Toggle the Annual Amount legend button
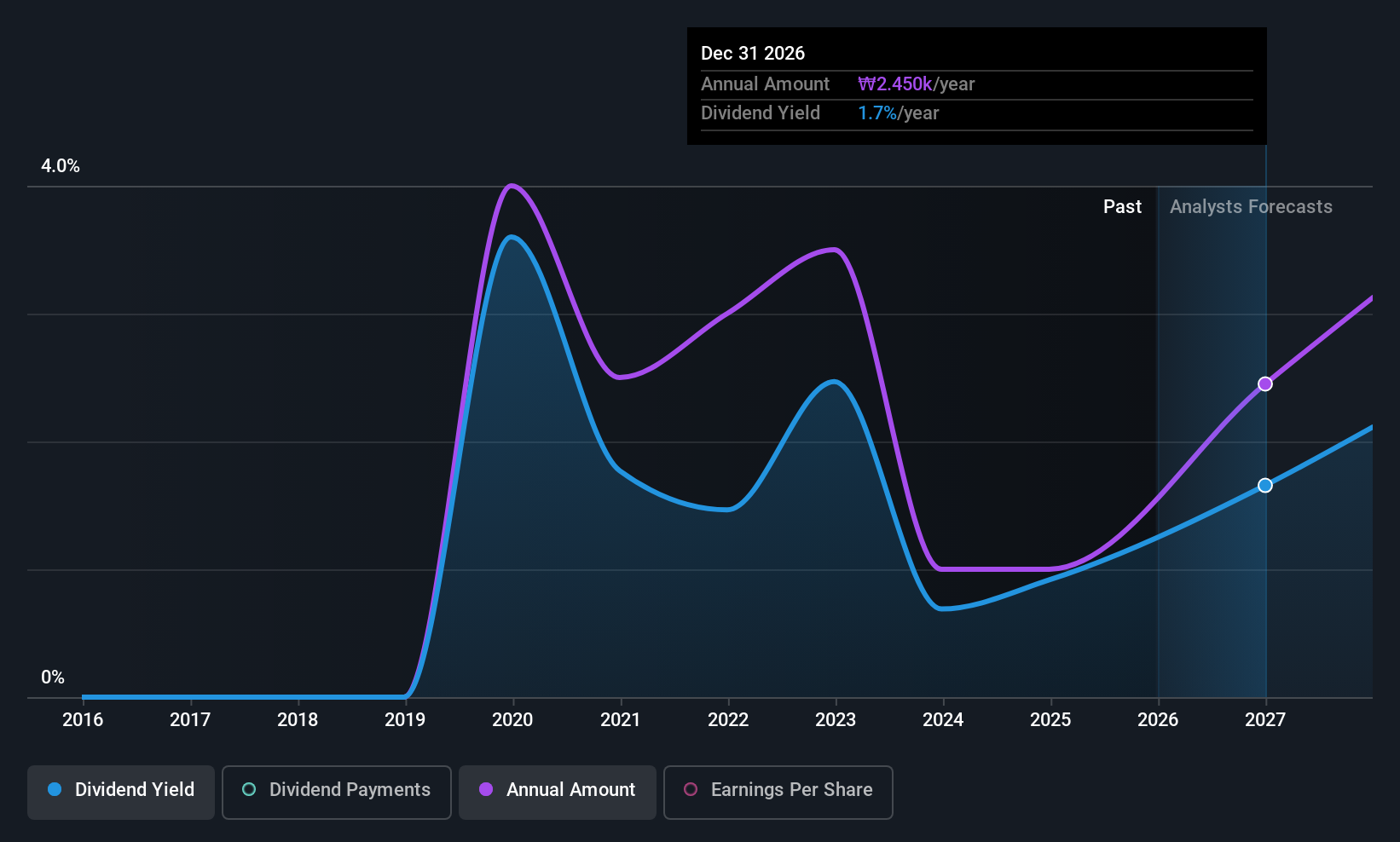 coord(558,792)
